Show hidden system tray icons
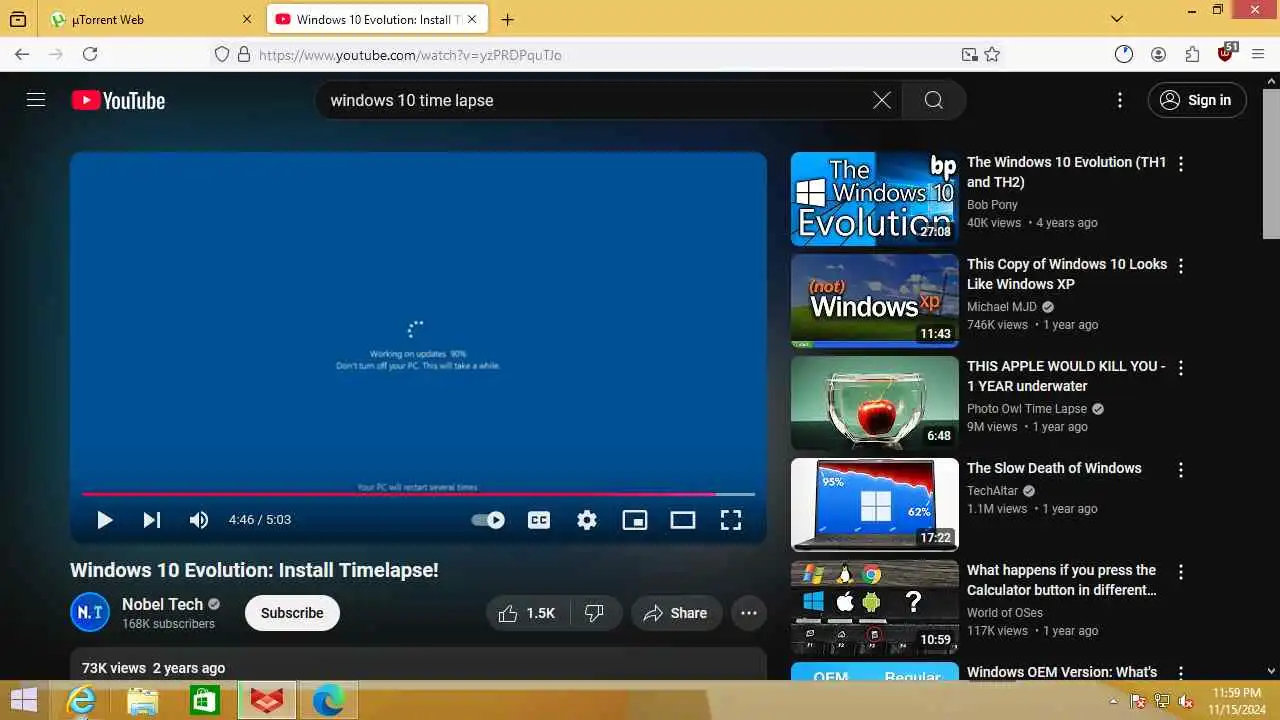Image resolution: width=1280 pixels, height=720 pixels. tap(1113, 701)
